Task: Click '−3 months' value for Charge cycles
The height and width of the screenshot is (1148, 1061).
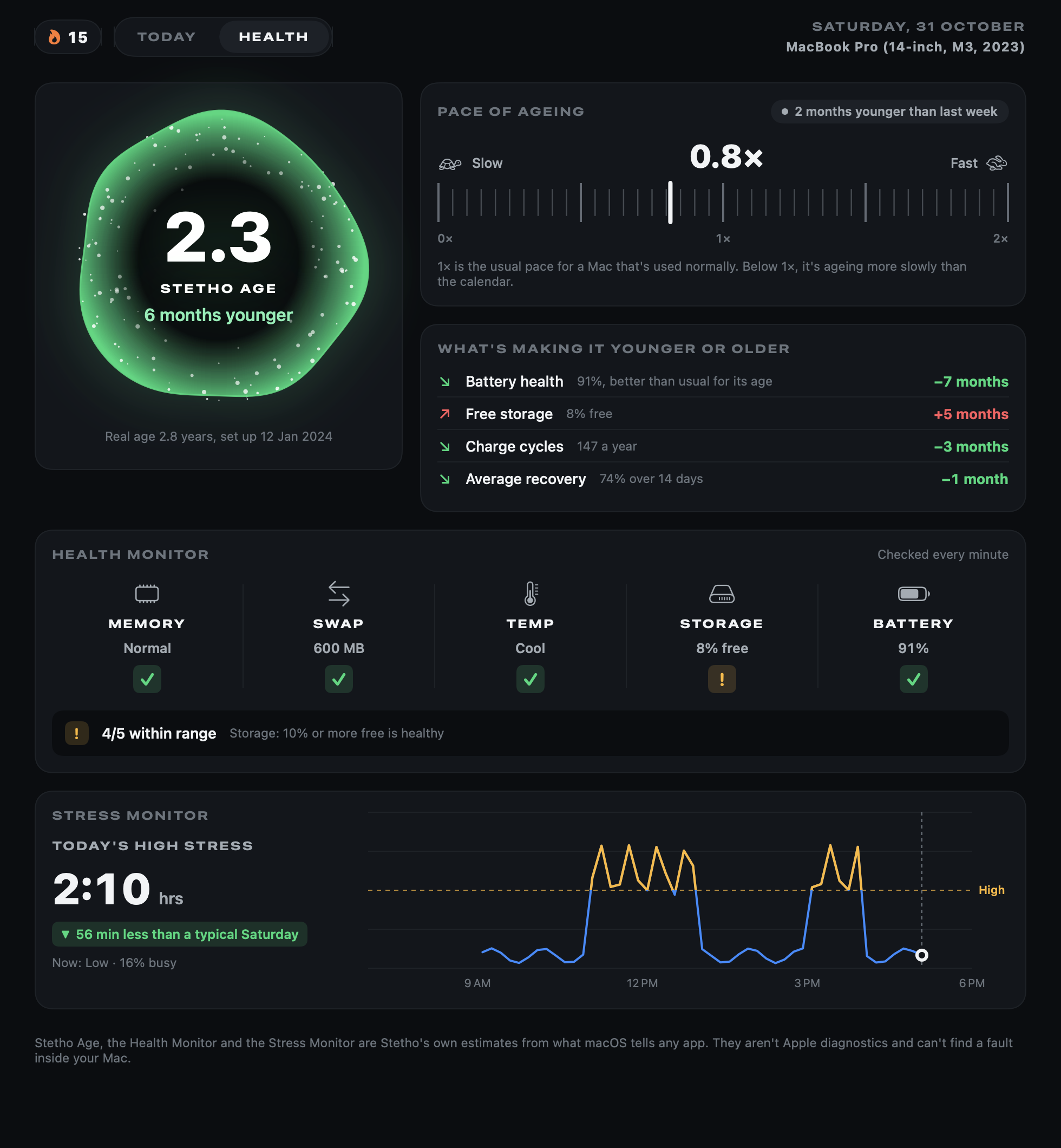Action: [971, 447]
